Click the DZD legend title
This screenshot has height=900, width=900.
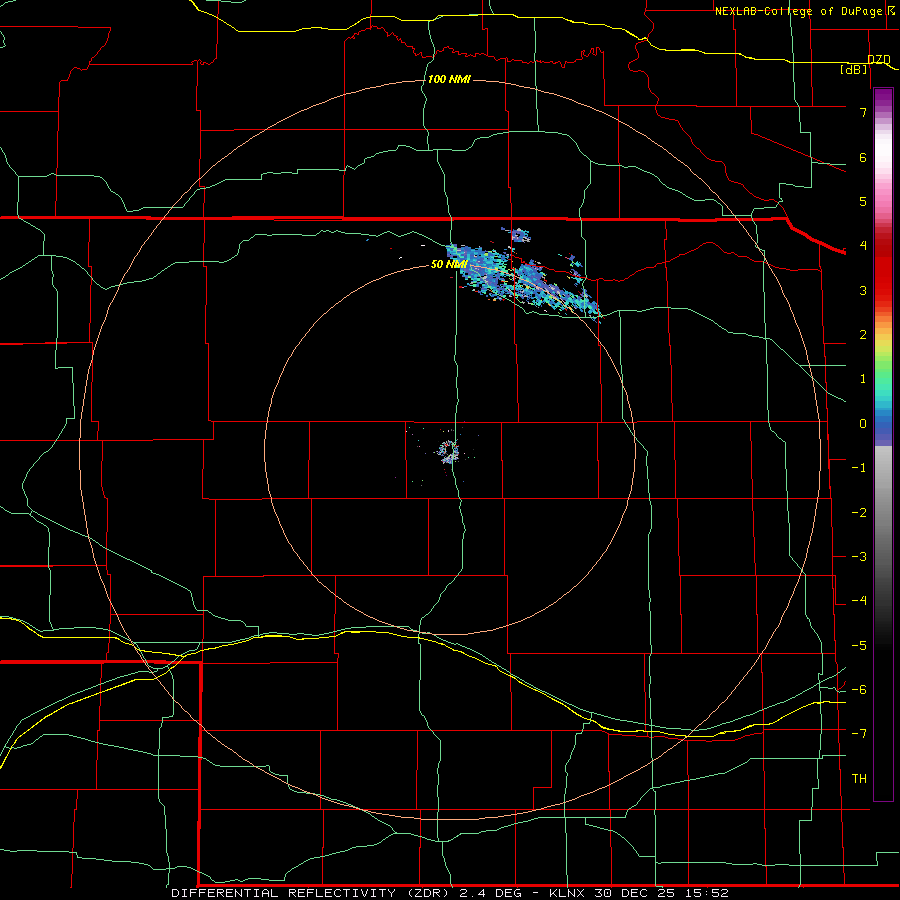click(x=879, y=59)
